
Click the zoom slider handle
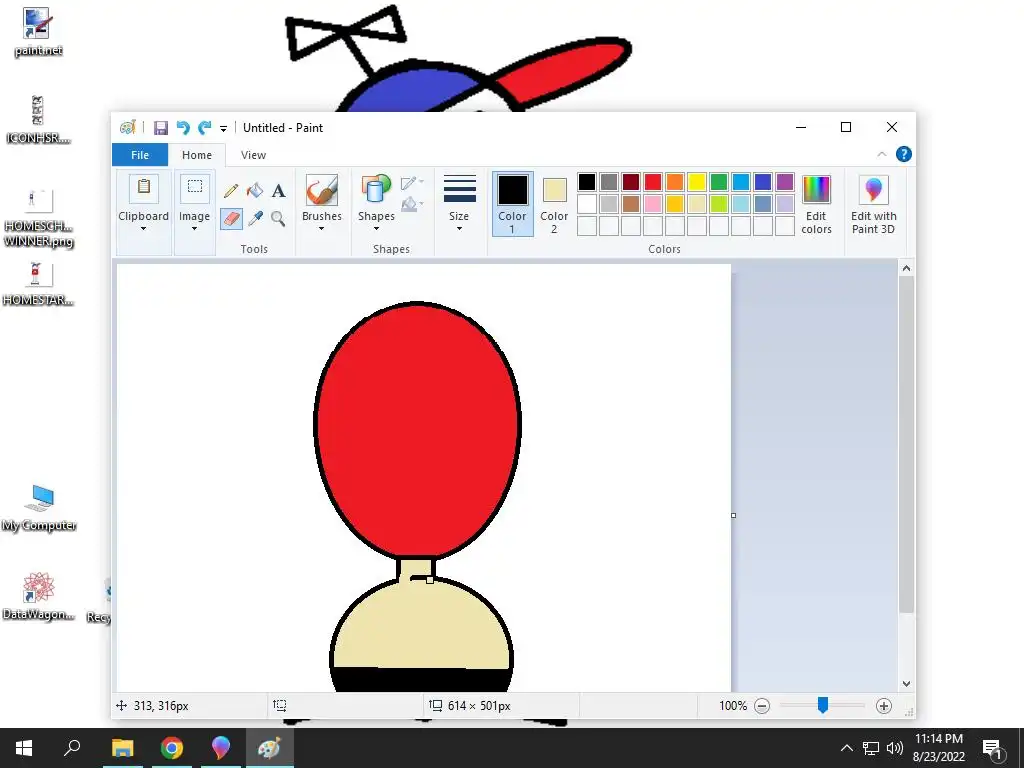pyautogui.click(x=823, y=705)
